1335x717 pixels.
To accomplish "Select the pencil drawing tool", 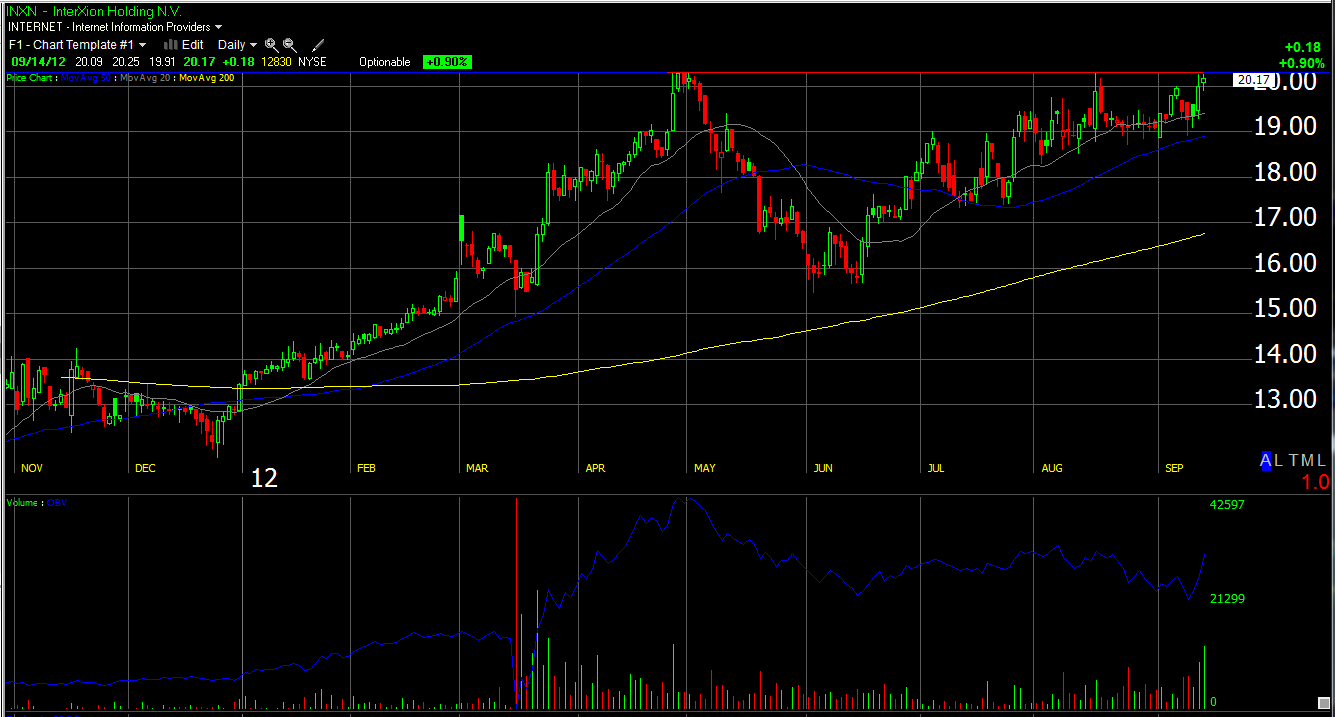I will coord(319,45).
